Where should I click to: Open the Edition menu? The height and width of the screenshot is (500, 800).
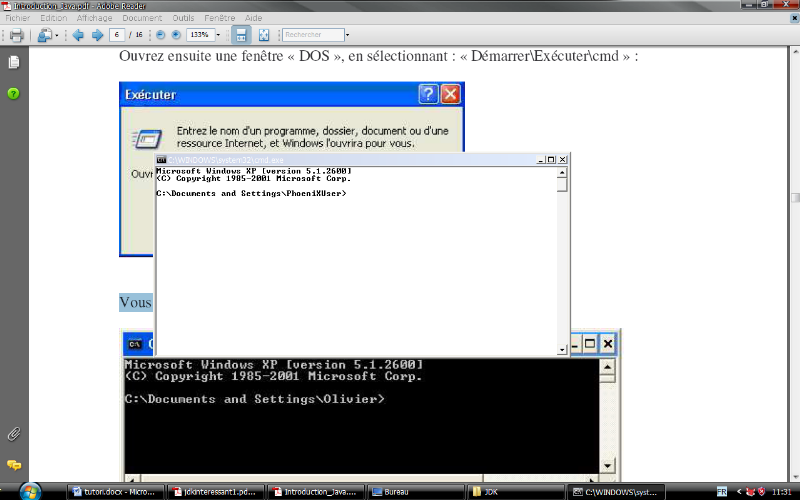[54, 18]
